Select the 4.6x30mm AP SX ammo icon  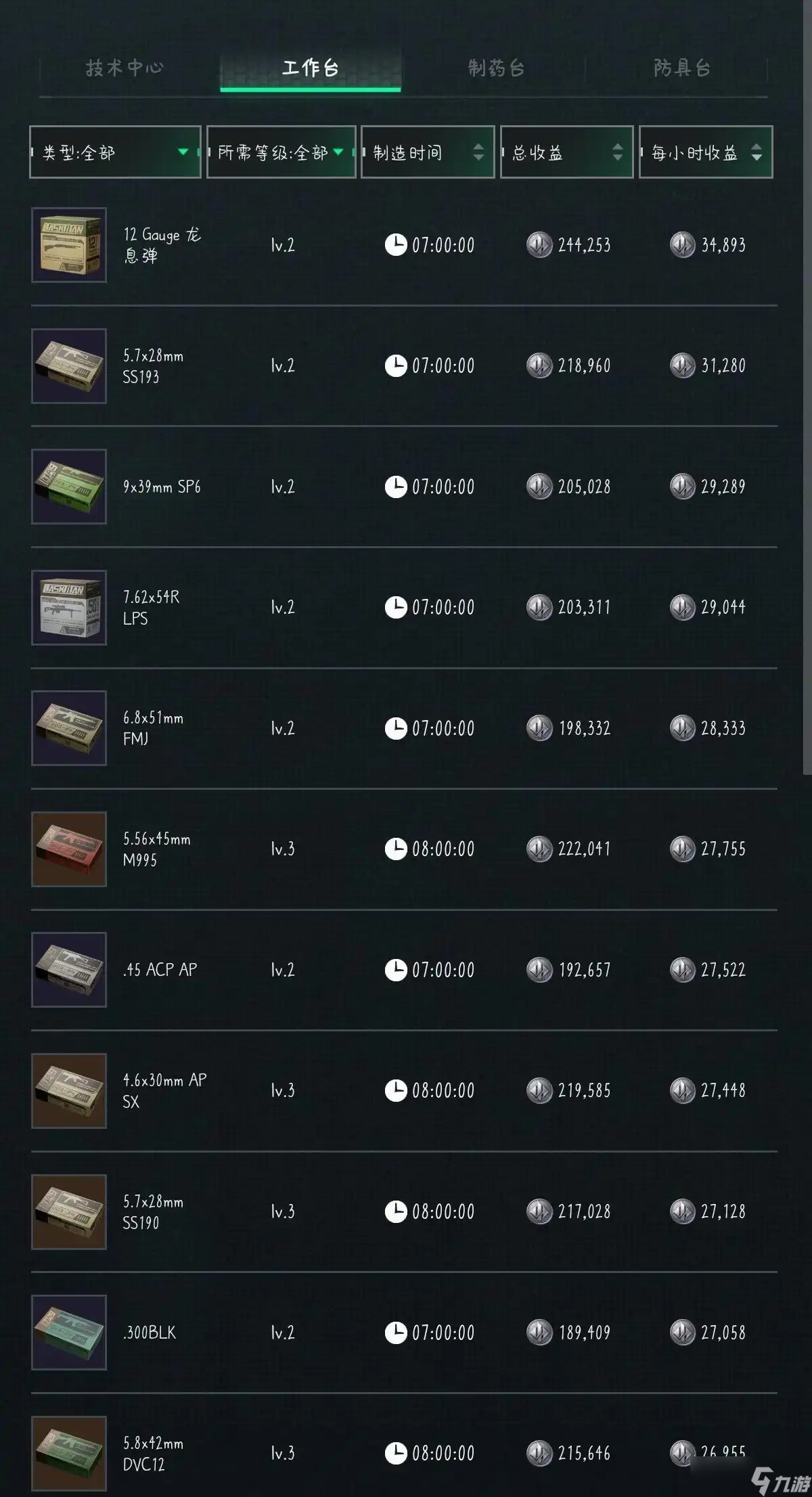click(69, 1091)
